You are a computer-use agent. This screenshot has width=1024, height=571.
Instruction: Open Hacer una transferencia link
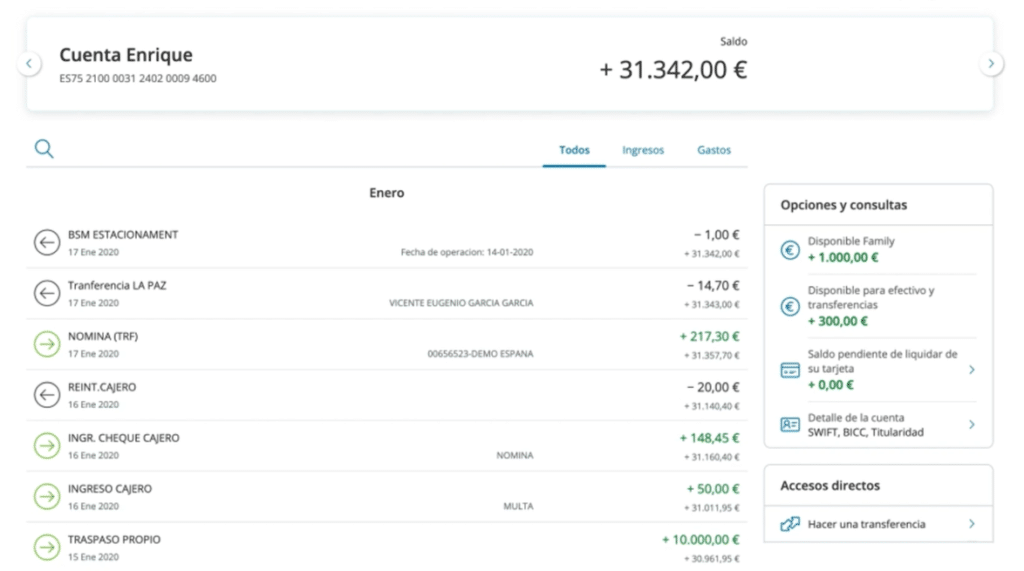867,524
